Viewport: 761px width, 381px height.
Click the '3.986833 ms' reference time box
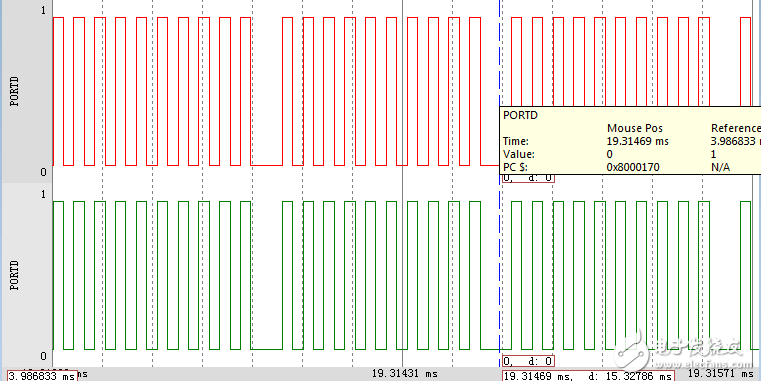click(x=42, y=376)
